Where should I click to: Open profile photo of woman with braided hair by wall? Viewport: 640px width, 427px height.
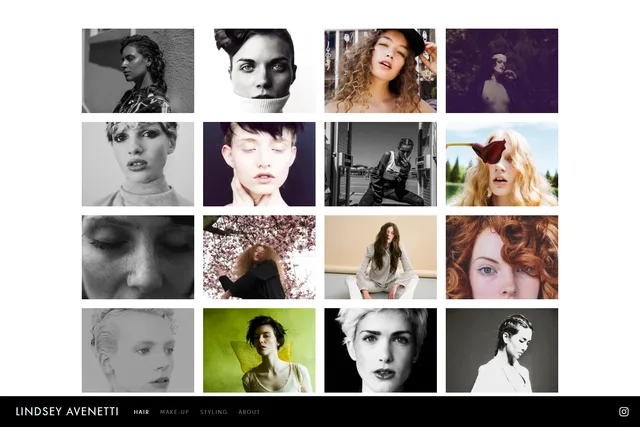[138, 71]
